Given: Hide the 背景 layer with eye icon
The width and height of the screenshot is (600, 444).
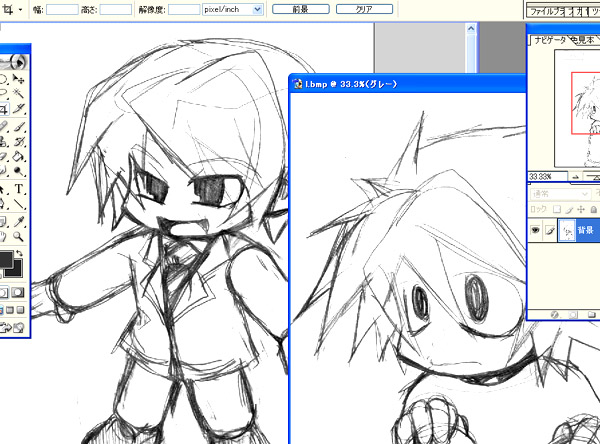Looking at the screenshot, I should click(535, 230).
